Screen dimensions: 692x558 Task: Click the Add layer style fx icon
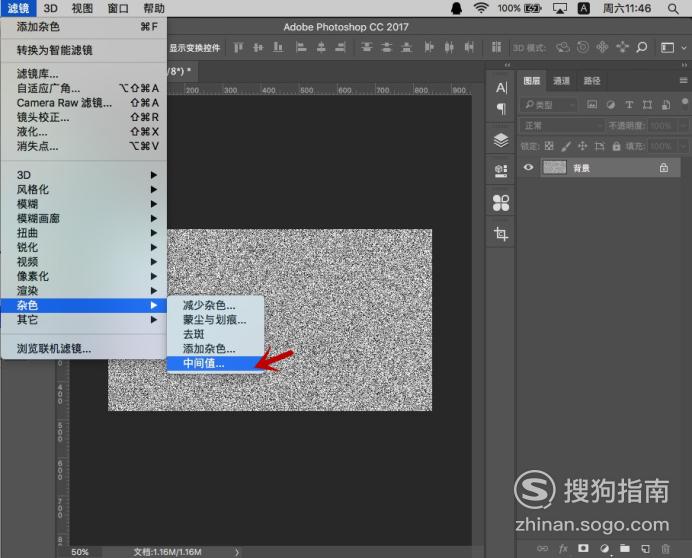[563, 548]
